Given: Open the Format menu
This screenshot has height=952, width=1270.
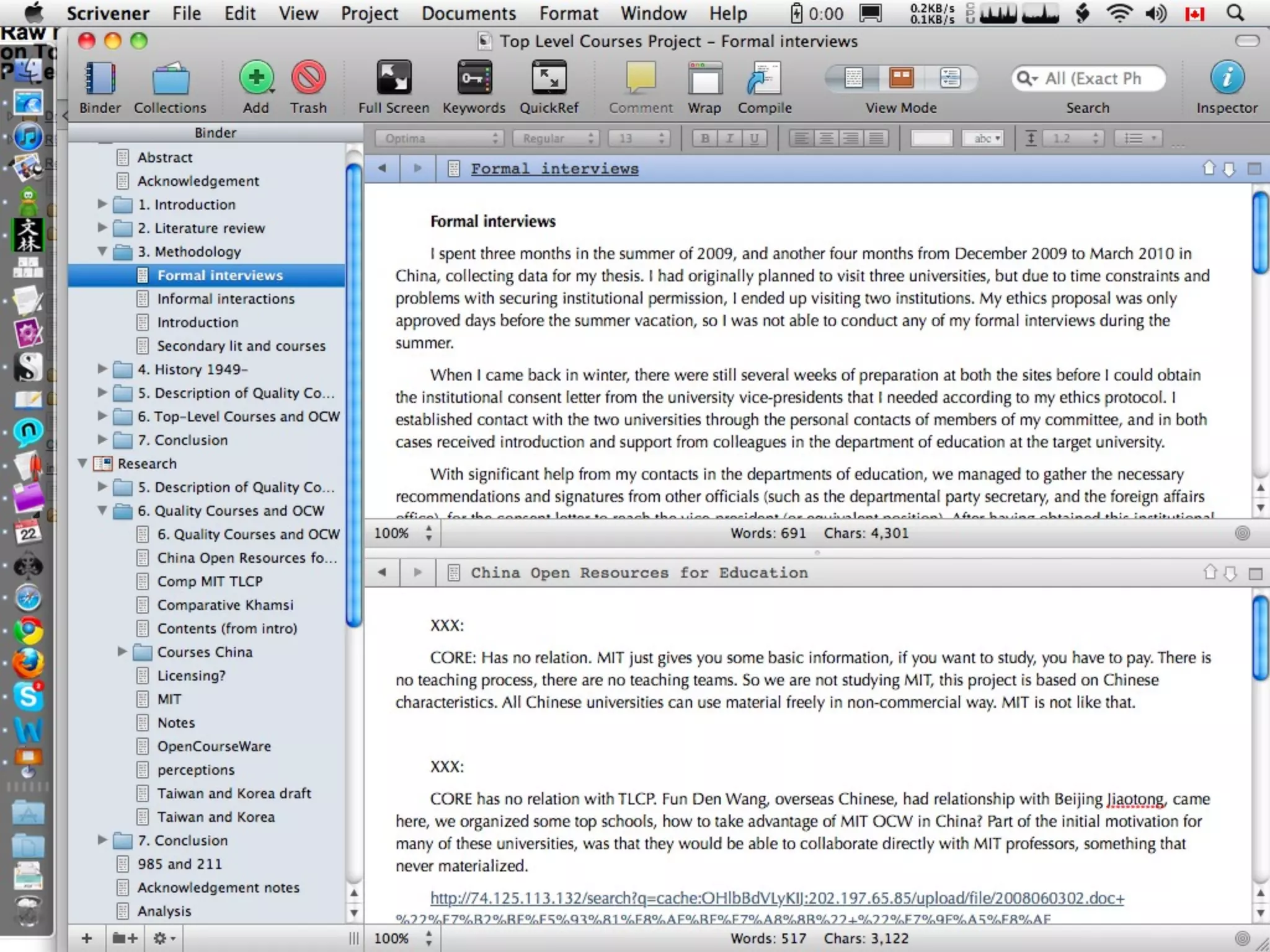Looking at the screenshot, I should coord(569,13).
